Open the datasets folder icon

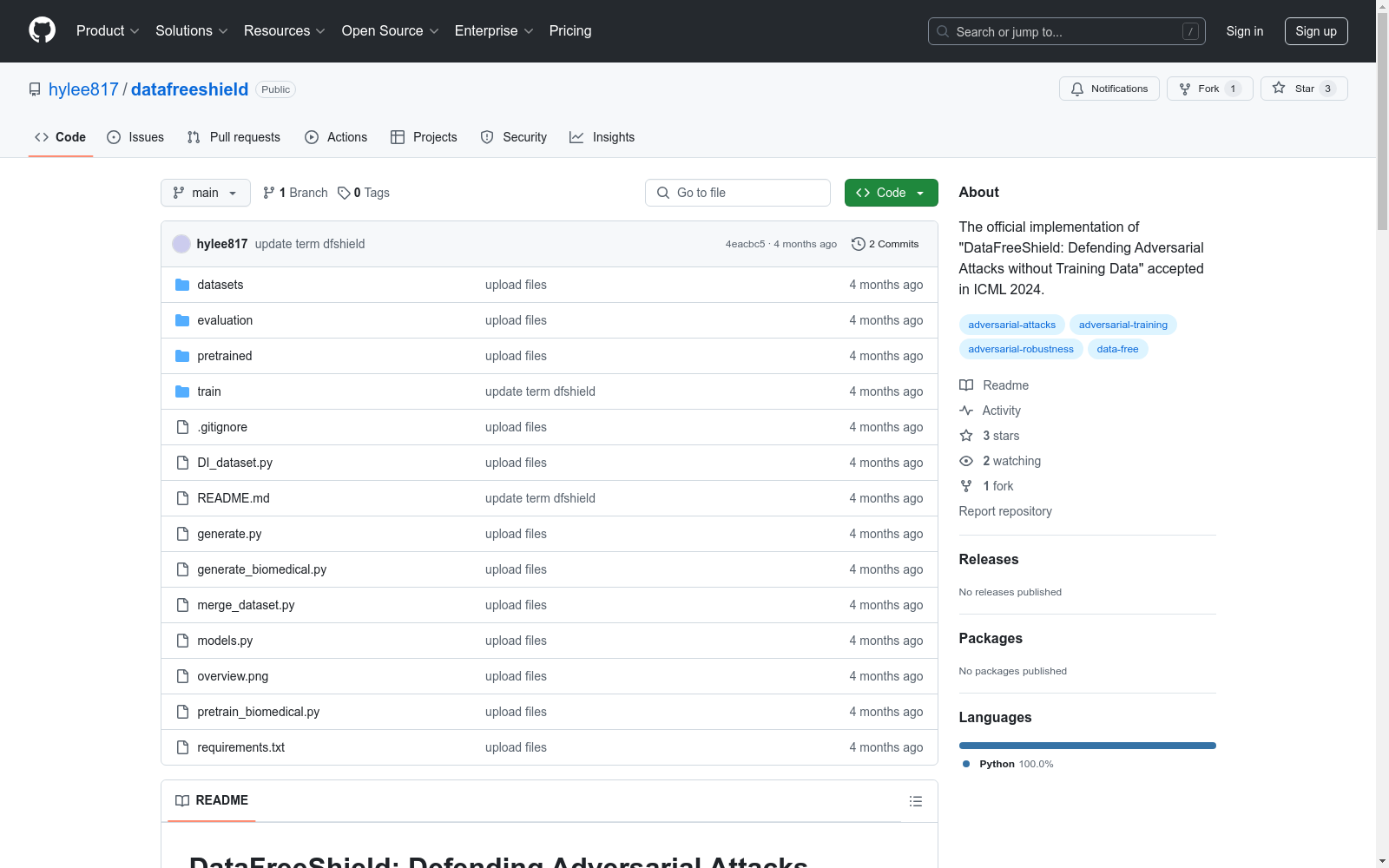click(182, 285)
